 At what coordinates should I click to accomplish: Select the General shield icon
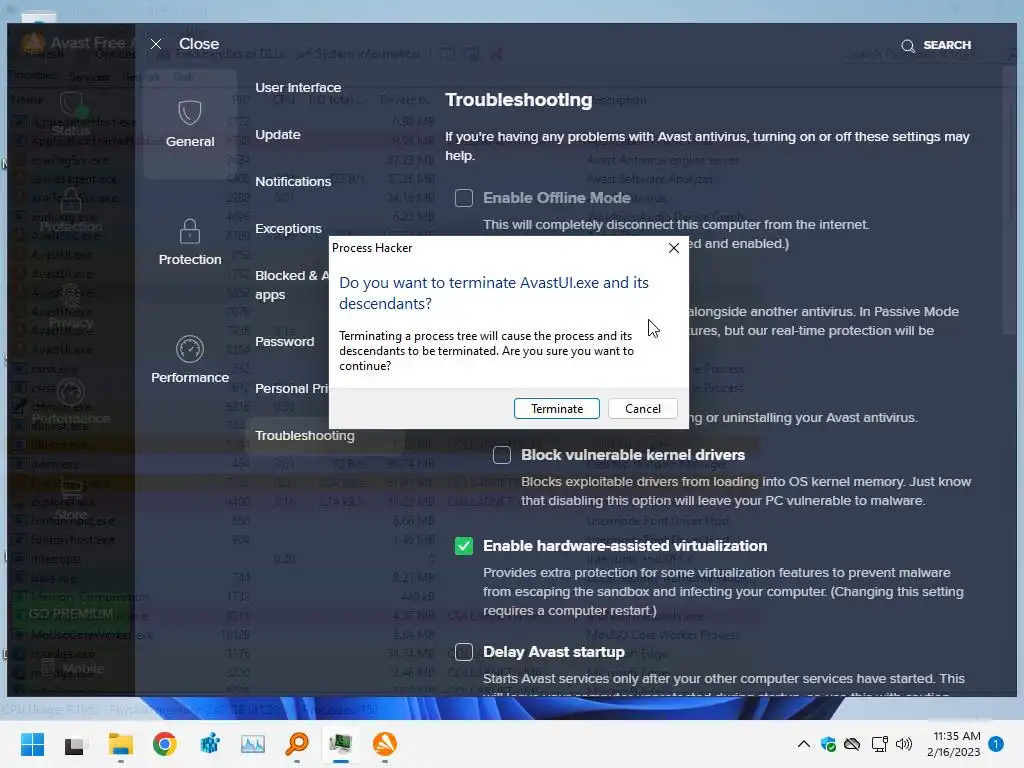coord(190,113)
